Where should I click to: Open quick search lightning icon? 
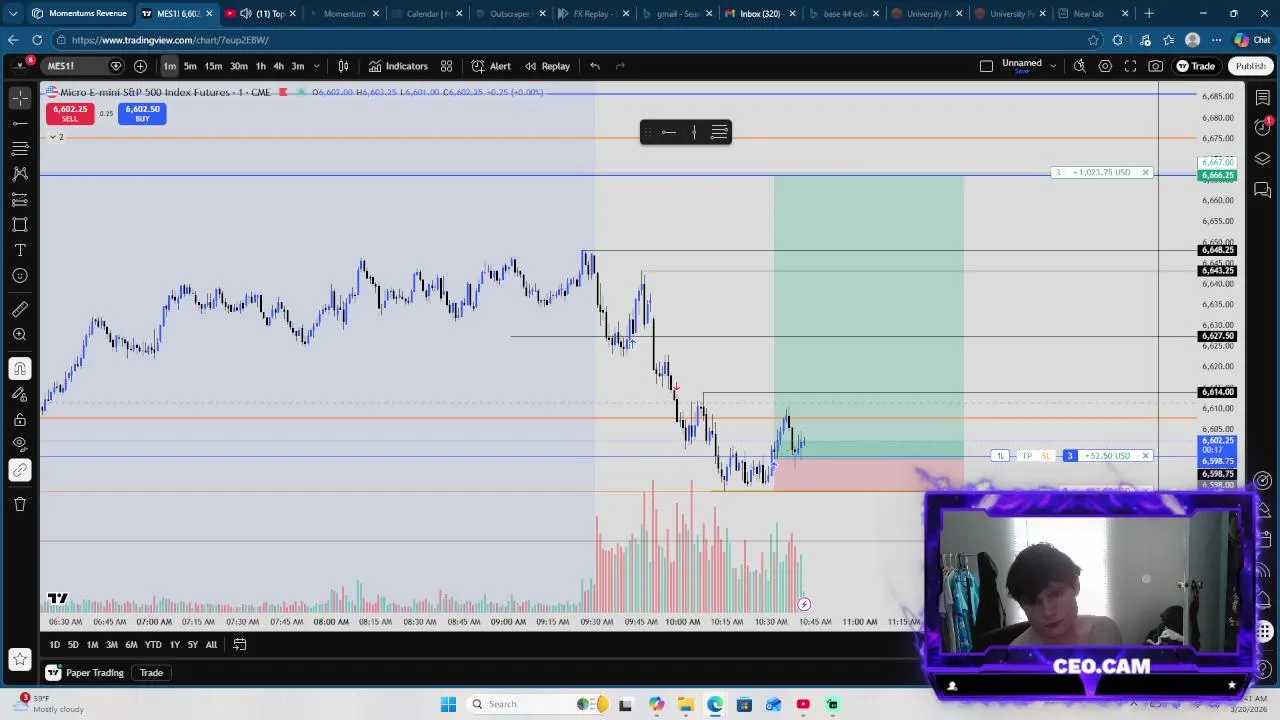tap(1080, 66)
